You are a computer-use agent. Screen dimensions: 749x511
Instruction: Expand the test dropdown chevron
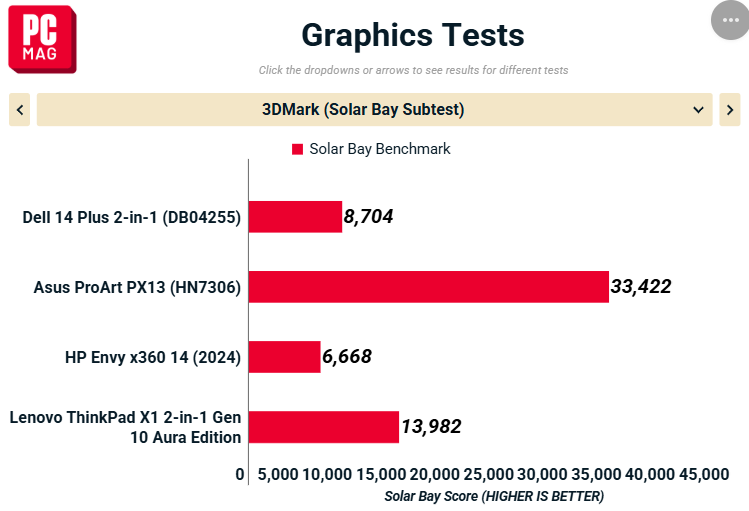coord(698,110)
